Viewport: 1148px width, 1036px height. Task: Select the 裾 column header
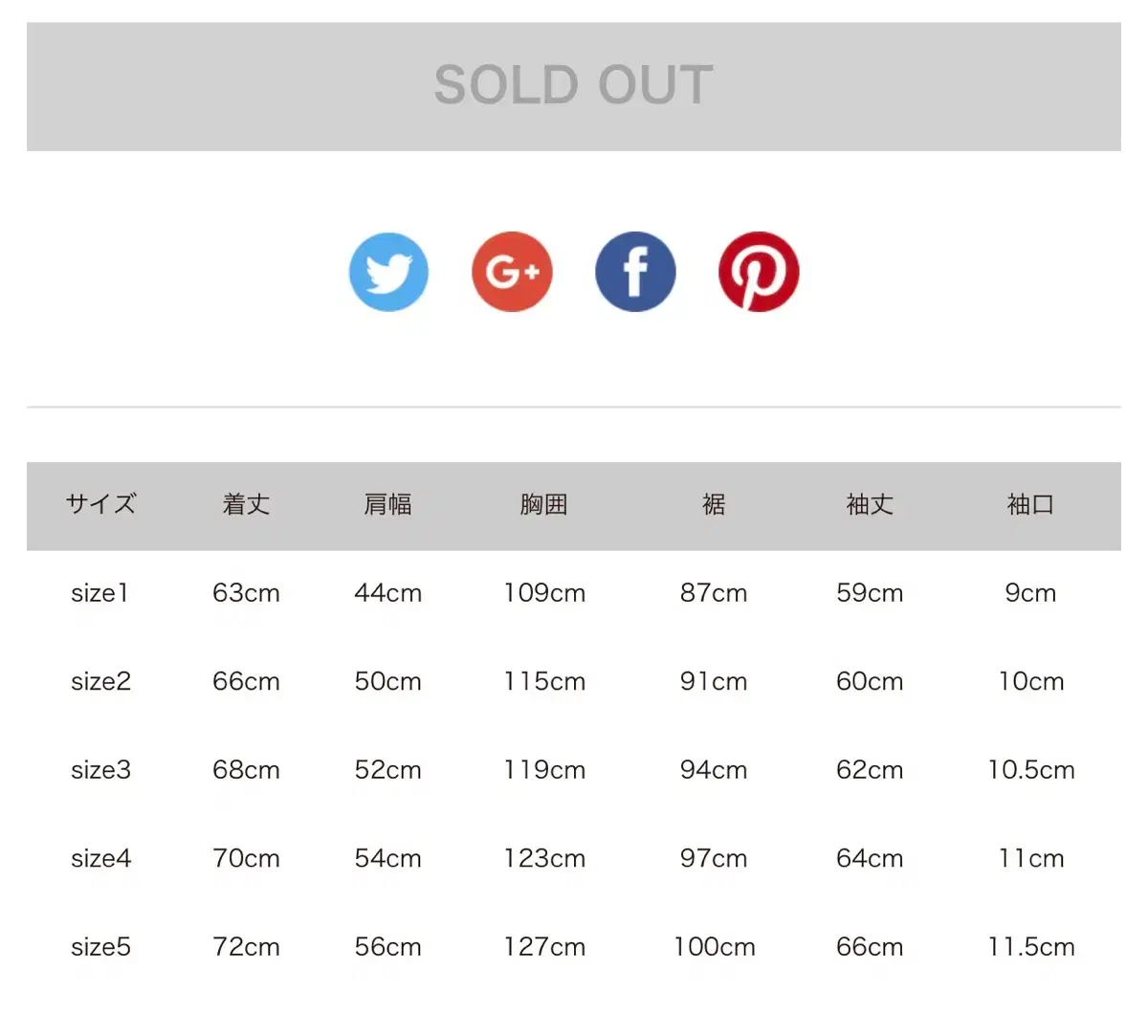point(714,504)
